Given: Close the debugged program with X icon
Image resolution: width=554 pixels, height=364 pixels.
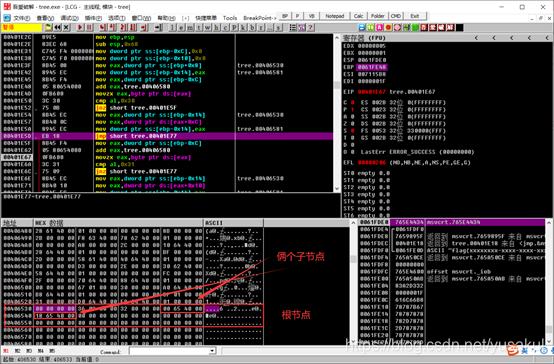Looking at the screenshot, I should (x=66, y=28).
